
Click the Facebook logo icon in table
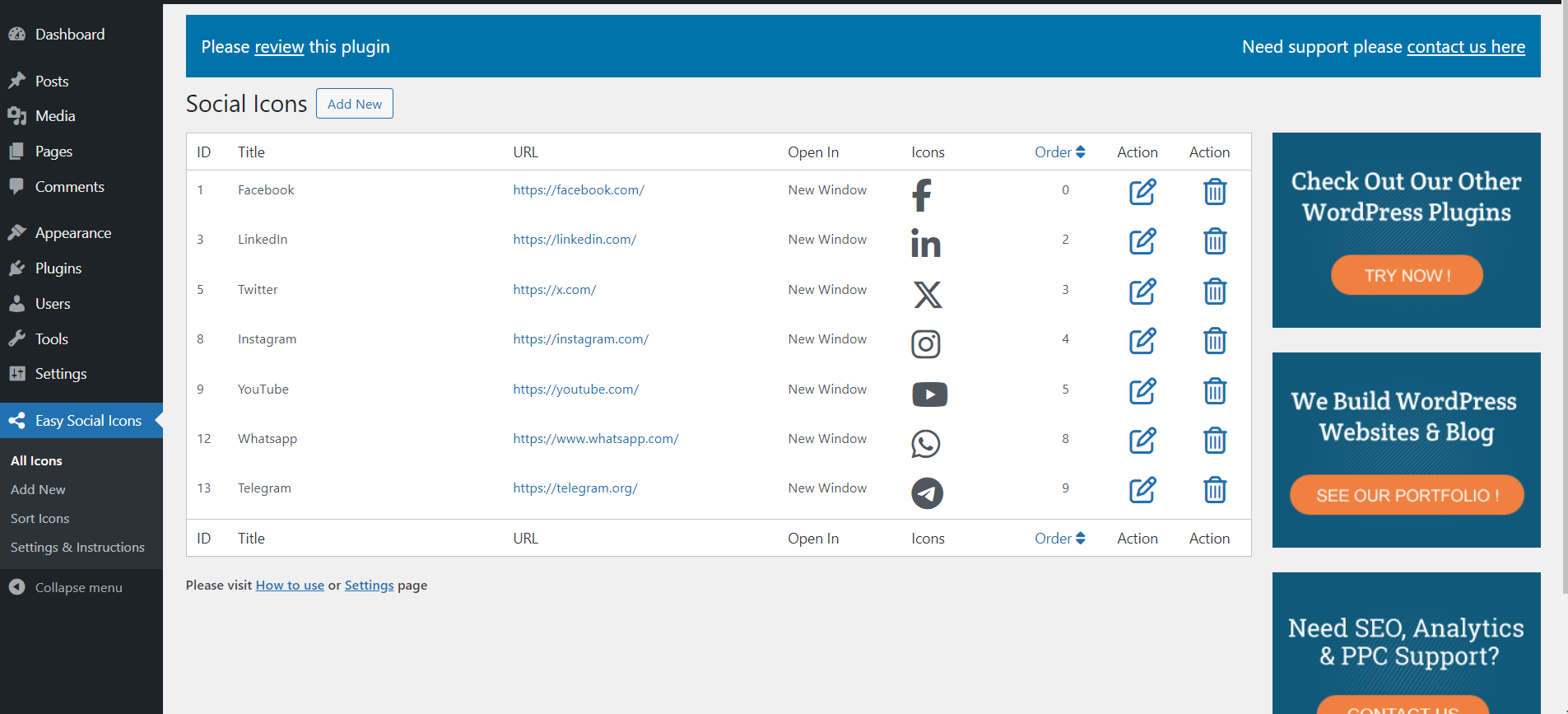922,195
